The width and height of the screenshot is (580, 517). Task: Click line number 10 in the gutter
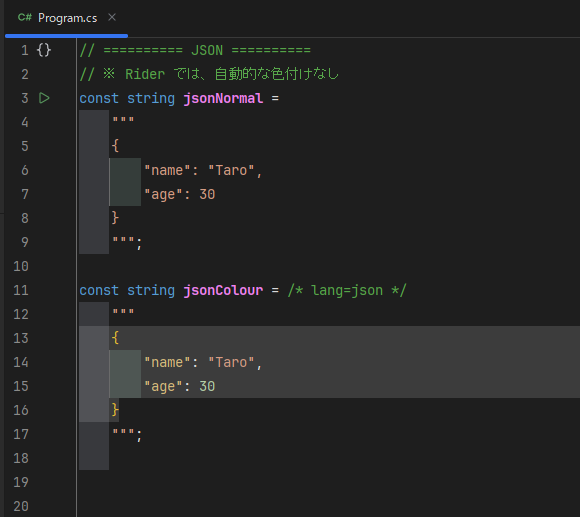[x=21, y=266]
